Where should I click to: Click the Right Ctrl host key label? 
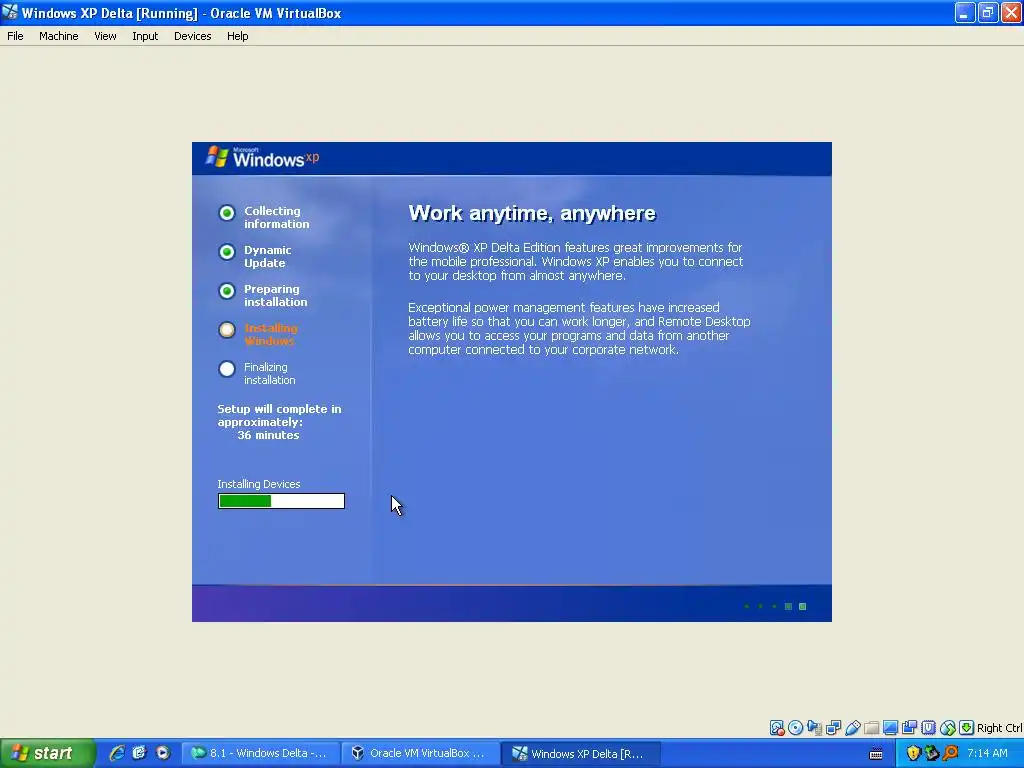(x=999, y=728)
